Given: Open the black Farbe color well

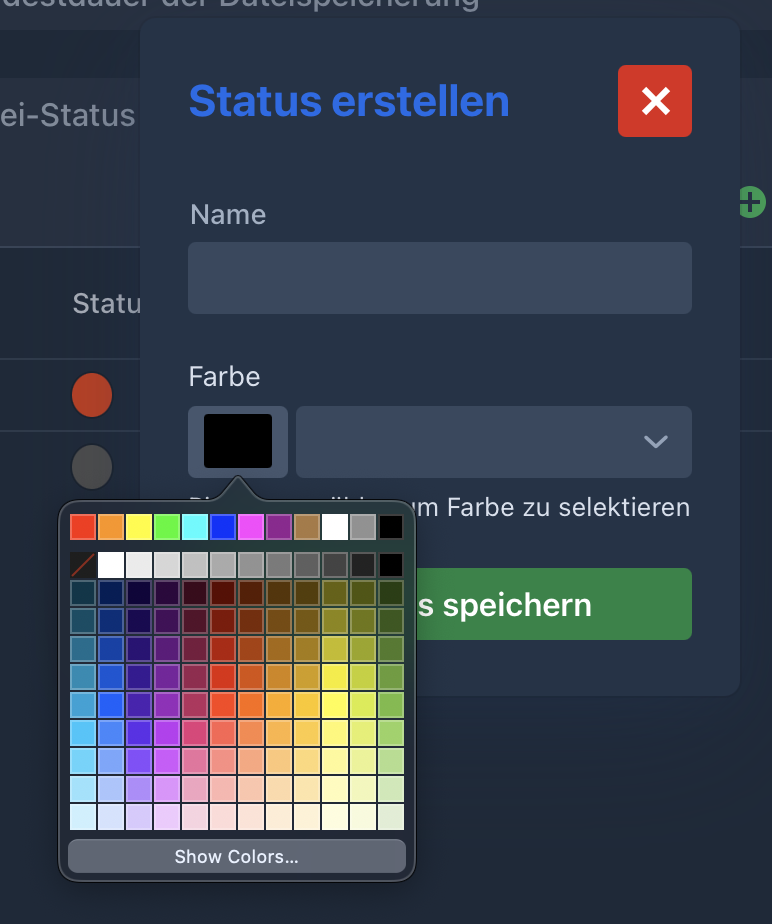Looking at the screenshot, I should 238,441.
